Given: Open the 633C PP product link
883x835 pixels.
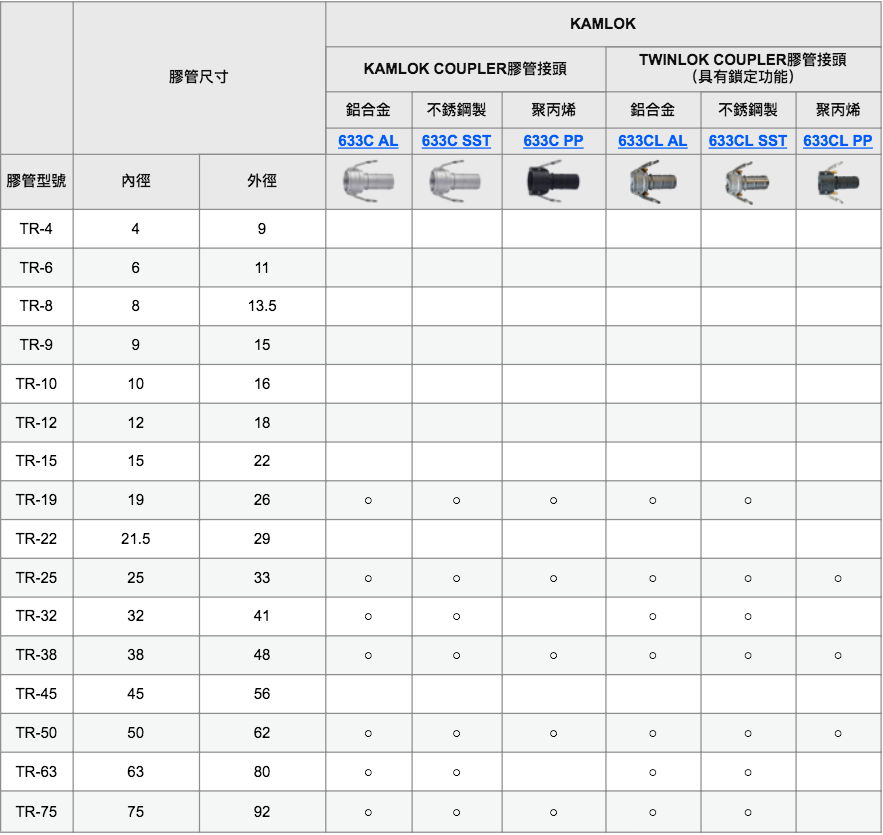Looking at the screenshot, I should tap(553, 141).
